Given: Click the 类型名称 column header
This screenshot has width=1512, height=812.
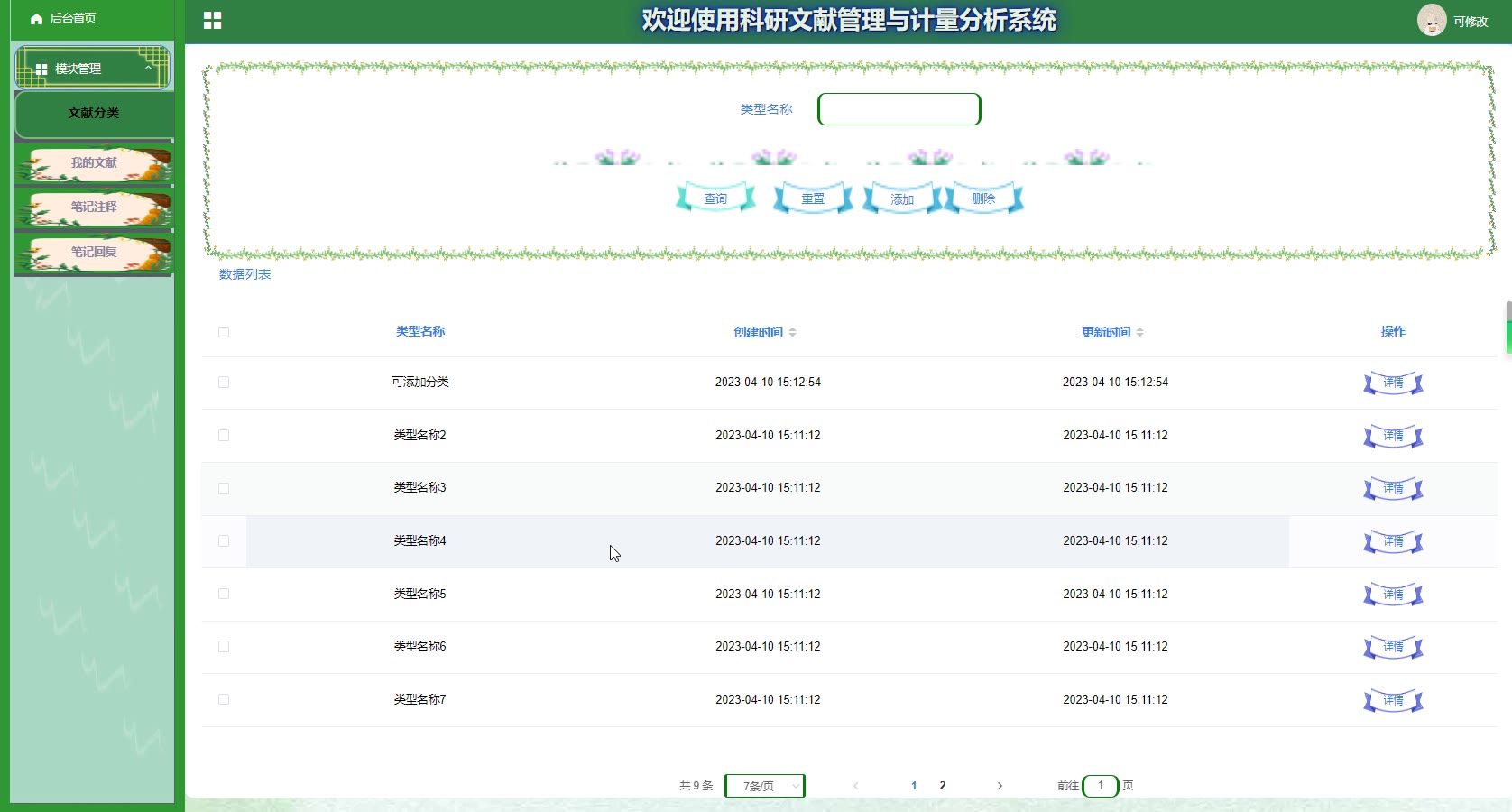Looking at the screenshot, I should coord(420,332).
